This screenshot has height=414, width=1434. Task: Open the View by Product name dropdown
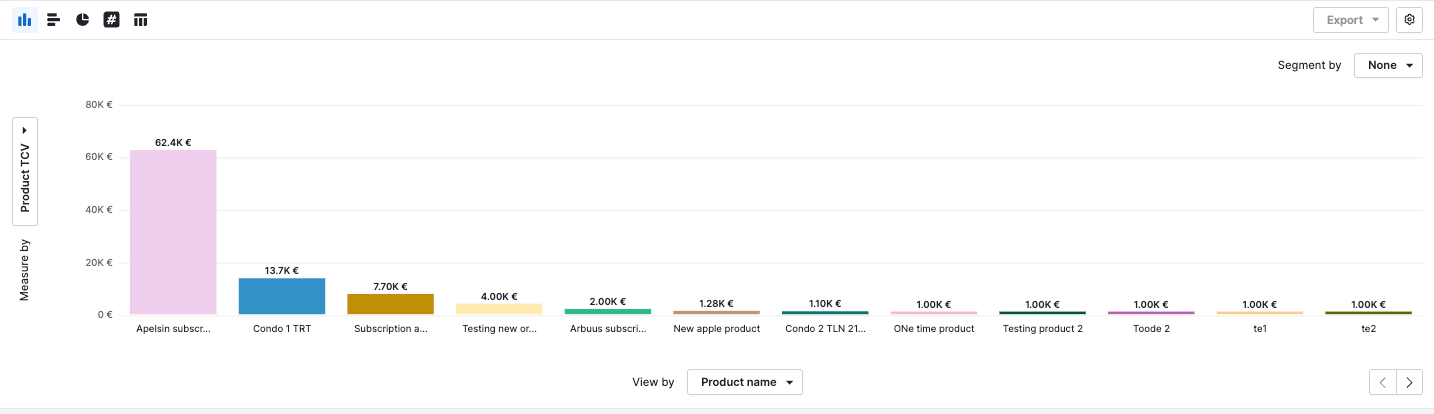pyautogui.click(x=744, y=382)
